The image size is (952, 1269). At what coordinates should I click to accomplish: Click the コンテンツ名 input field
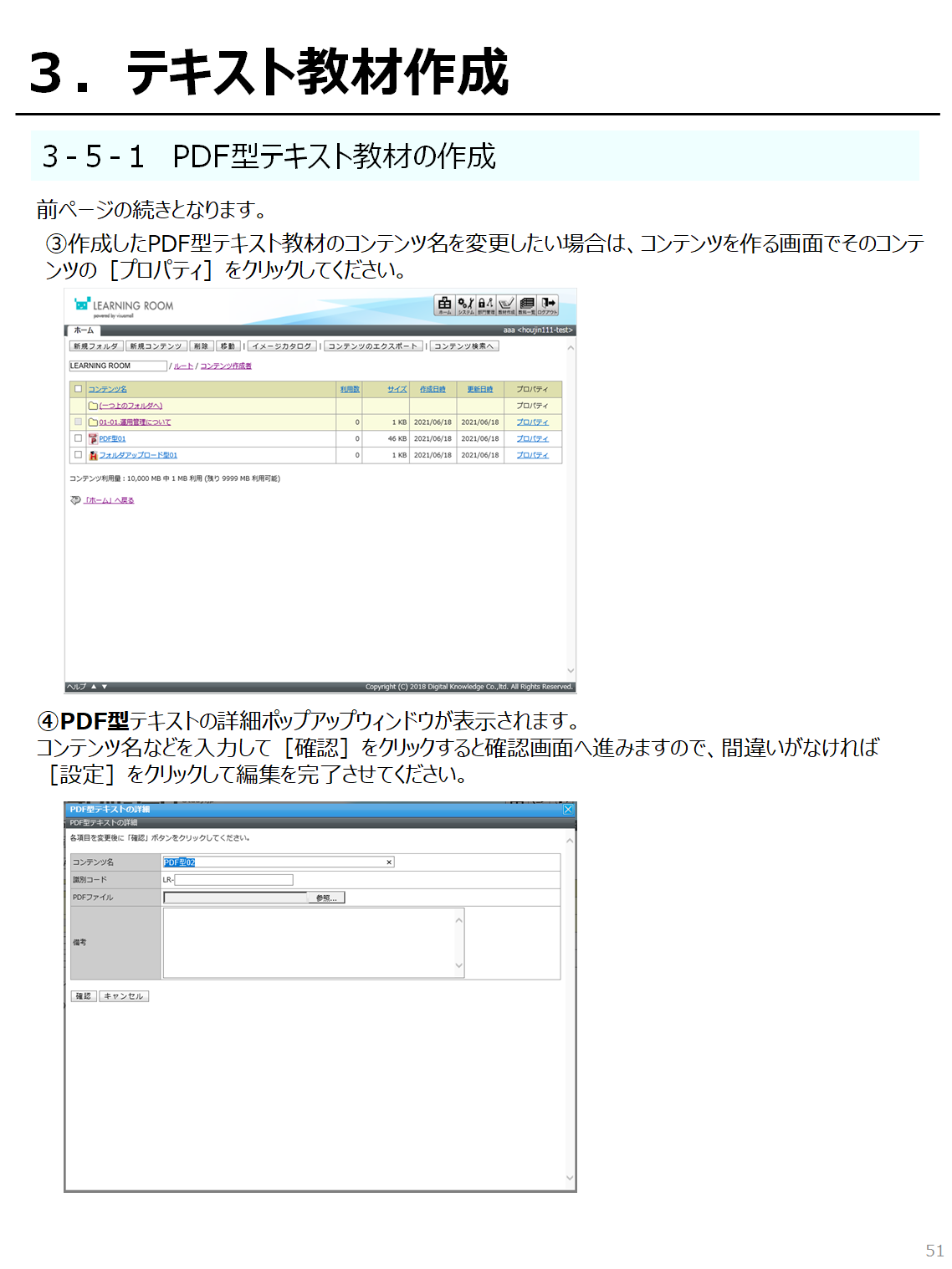pos(276,862)
